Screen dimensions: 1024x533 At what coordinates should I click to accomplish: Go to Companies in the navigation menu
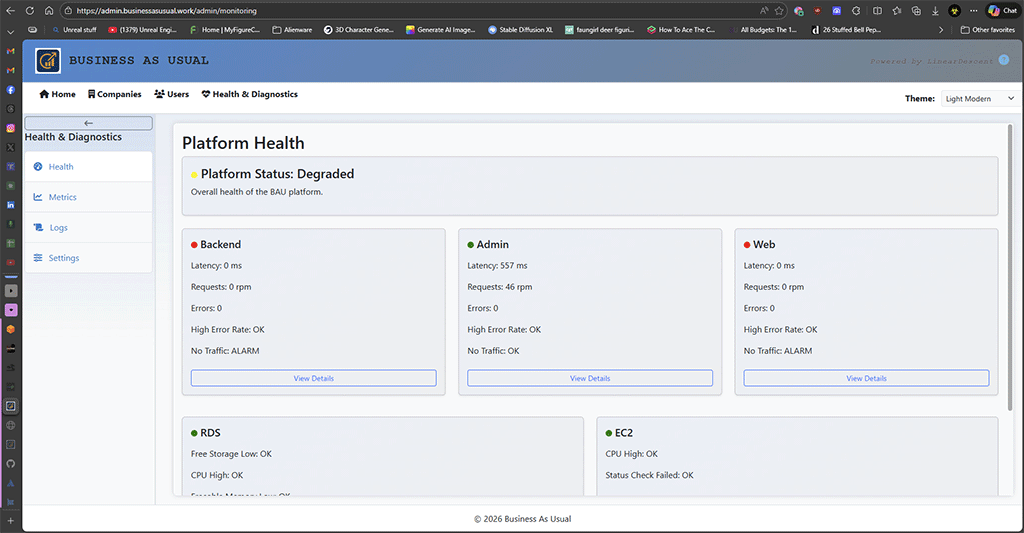pyautogui.click(x=114, y=94)
